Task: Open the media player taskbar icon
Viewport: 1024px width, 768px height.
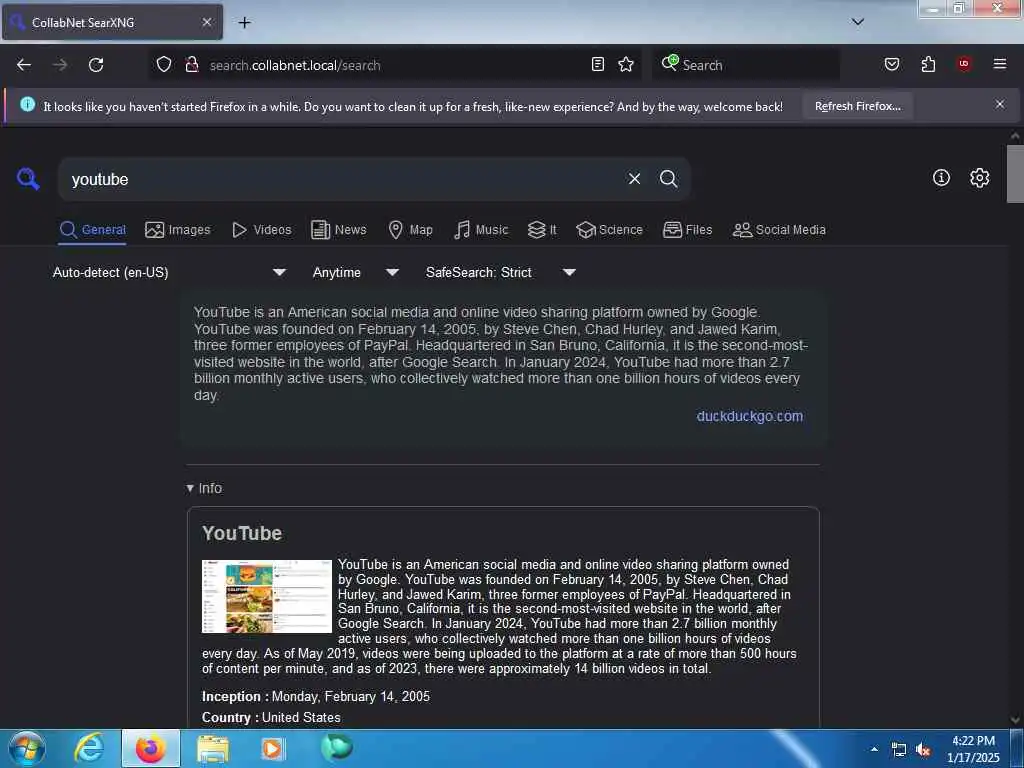Action: (273, 748)
